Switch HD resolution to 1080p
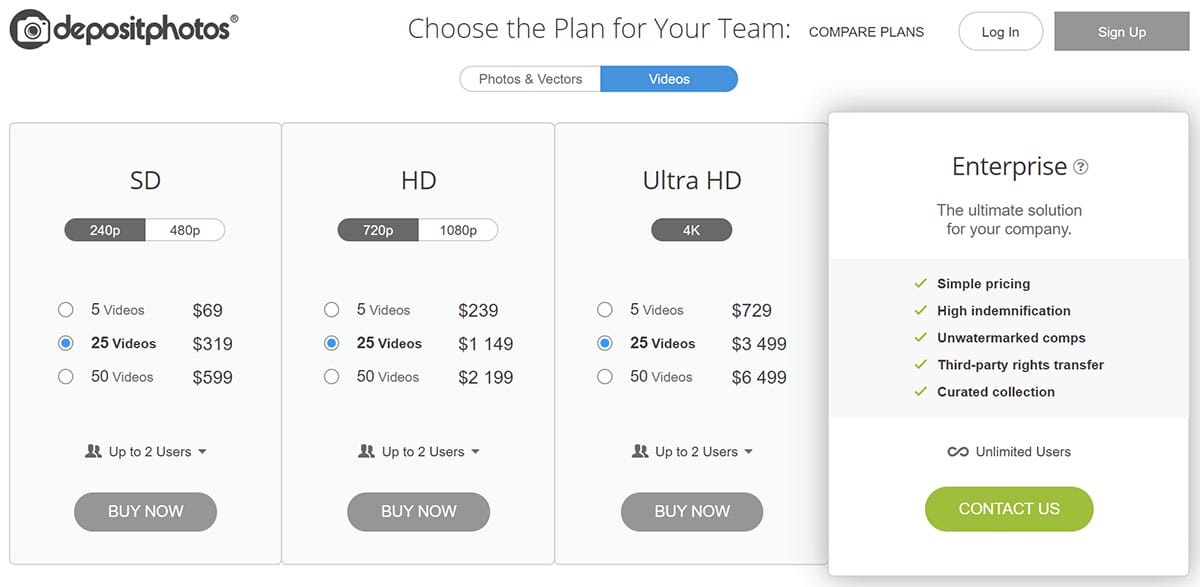 (x=458, y=230)
